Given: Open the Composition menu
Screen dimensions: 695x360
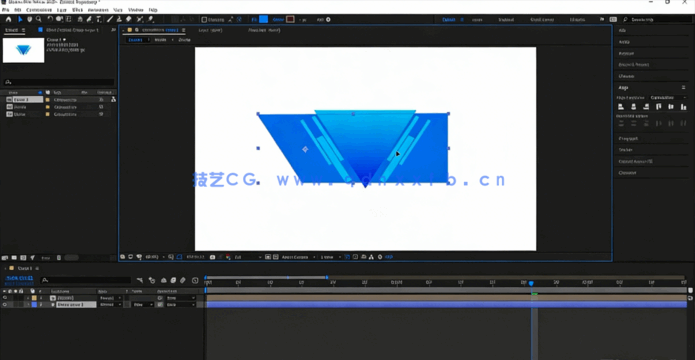Looking at the screenshot, I should click(39, 9).
